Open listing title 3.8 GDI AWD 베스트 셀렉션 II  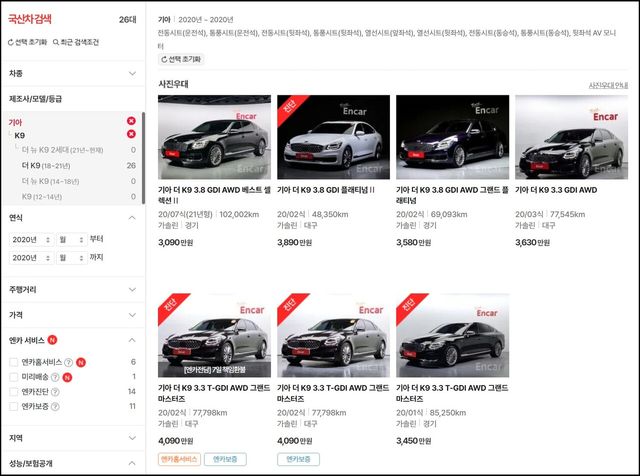point(214,195)
